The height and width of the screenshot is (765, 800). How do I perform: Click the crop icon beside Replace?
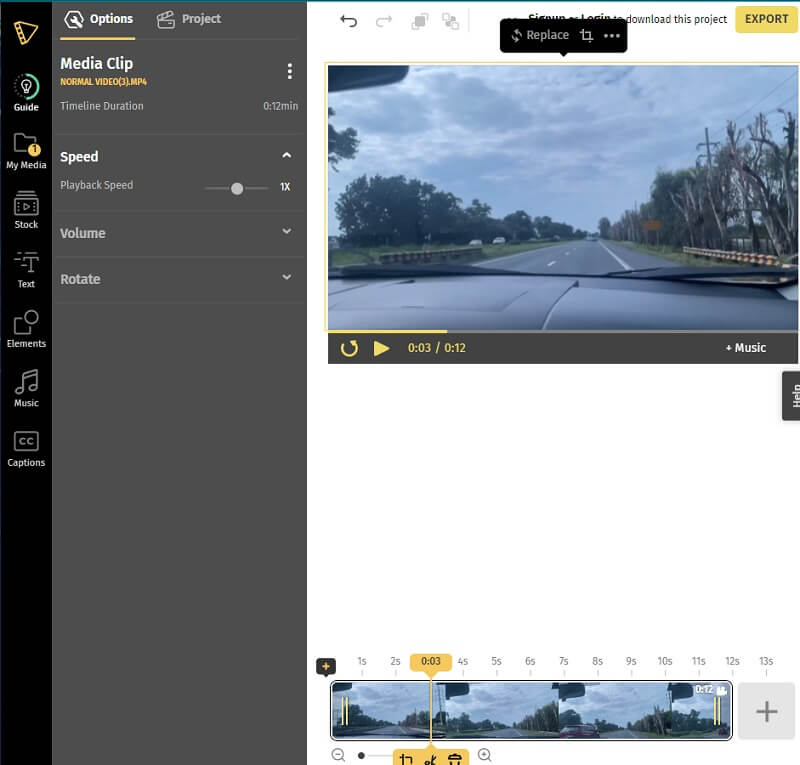(587, 35)
